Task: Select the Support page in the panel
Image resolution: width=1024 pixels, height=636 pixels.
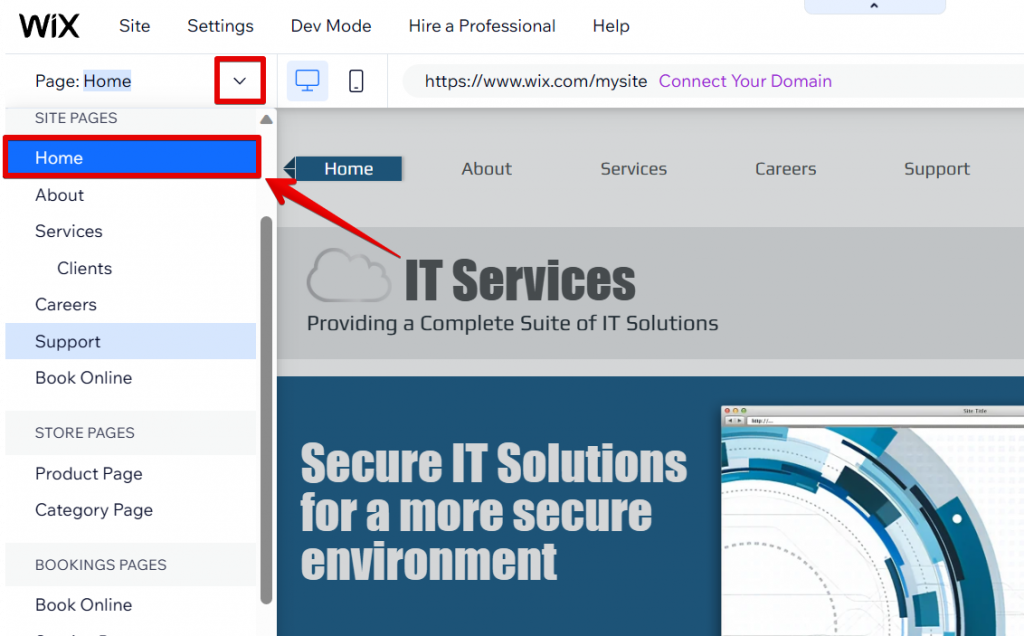Action: [x=67, y=341]
